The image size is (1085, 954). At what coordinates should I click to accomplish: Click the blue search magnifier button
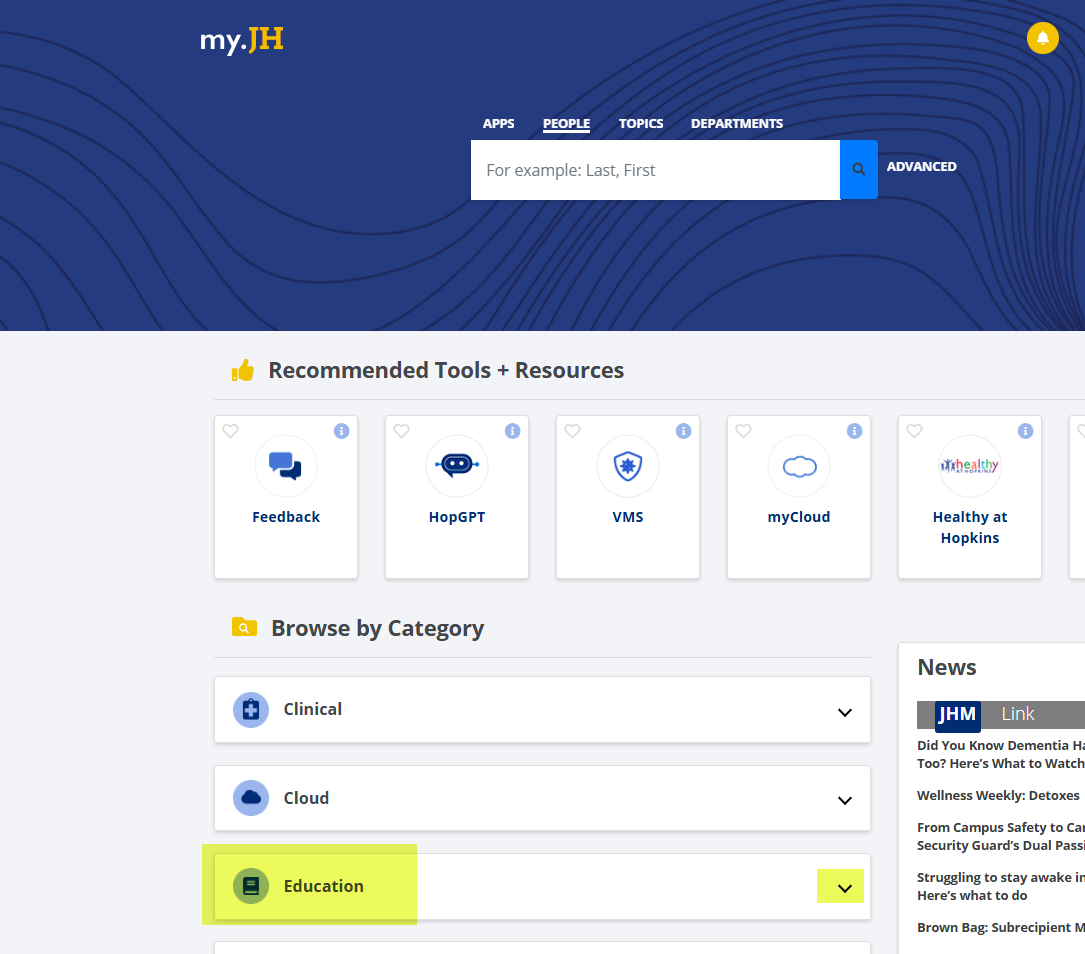[x=859, y=169]
